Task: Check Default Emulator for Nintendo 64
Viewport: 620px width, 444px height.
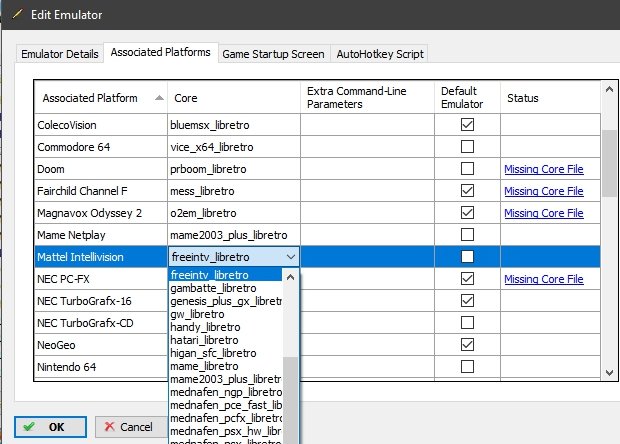Action: 467,367
